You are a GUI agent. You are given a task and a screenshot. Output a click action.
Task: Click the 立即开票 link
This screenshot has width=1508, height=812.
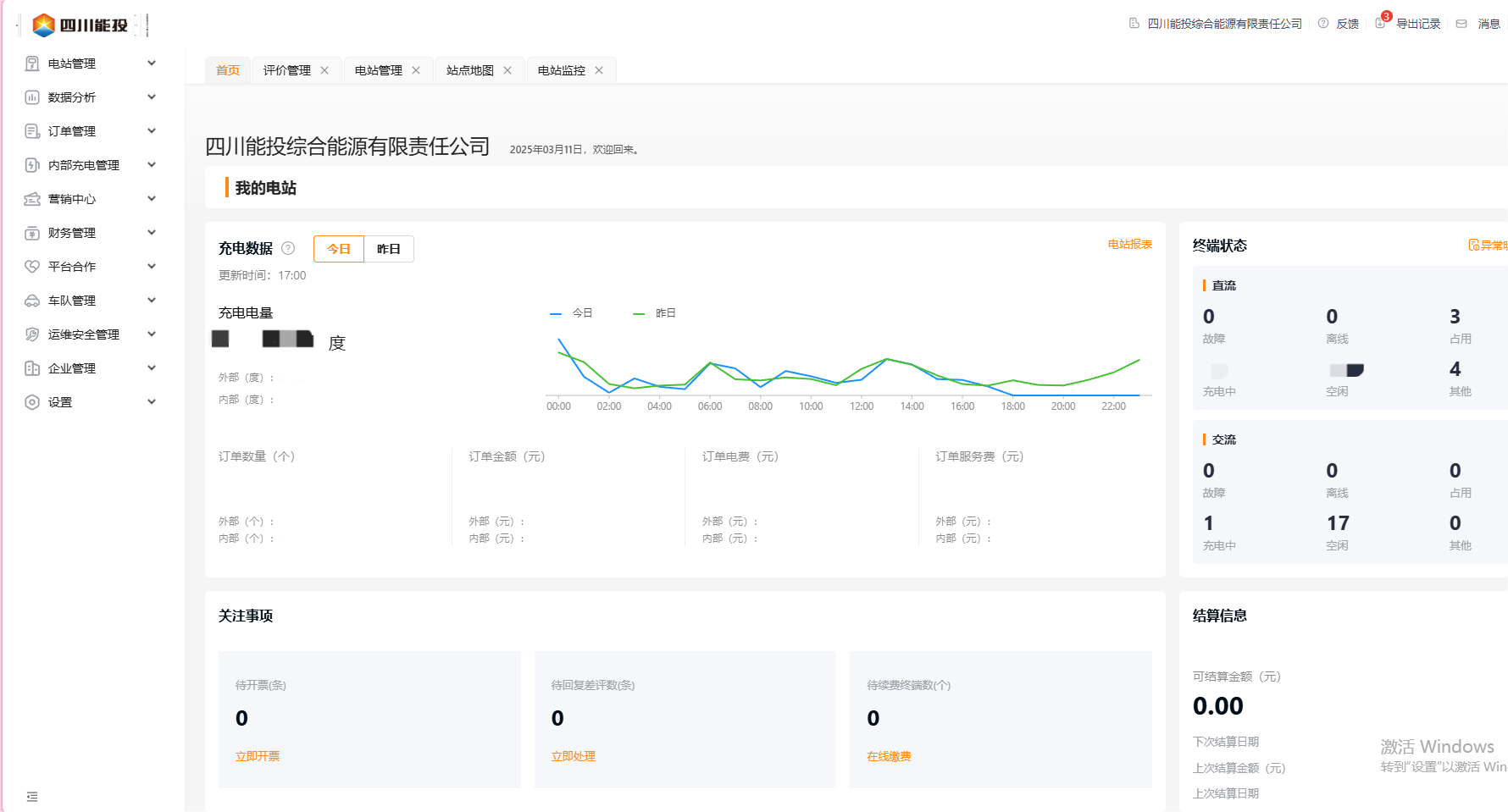(x=258, y=756)
